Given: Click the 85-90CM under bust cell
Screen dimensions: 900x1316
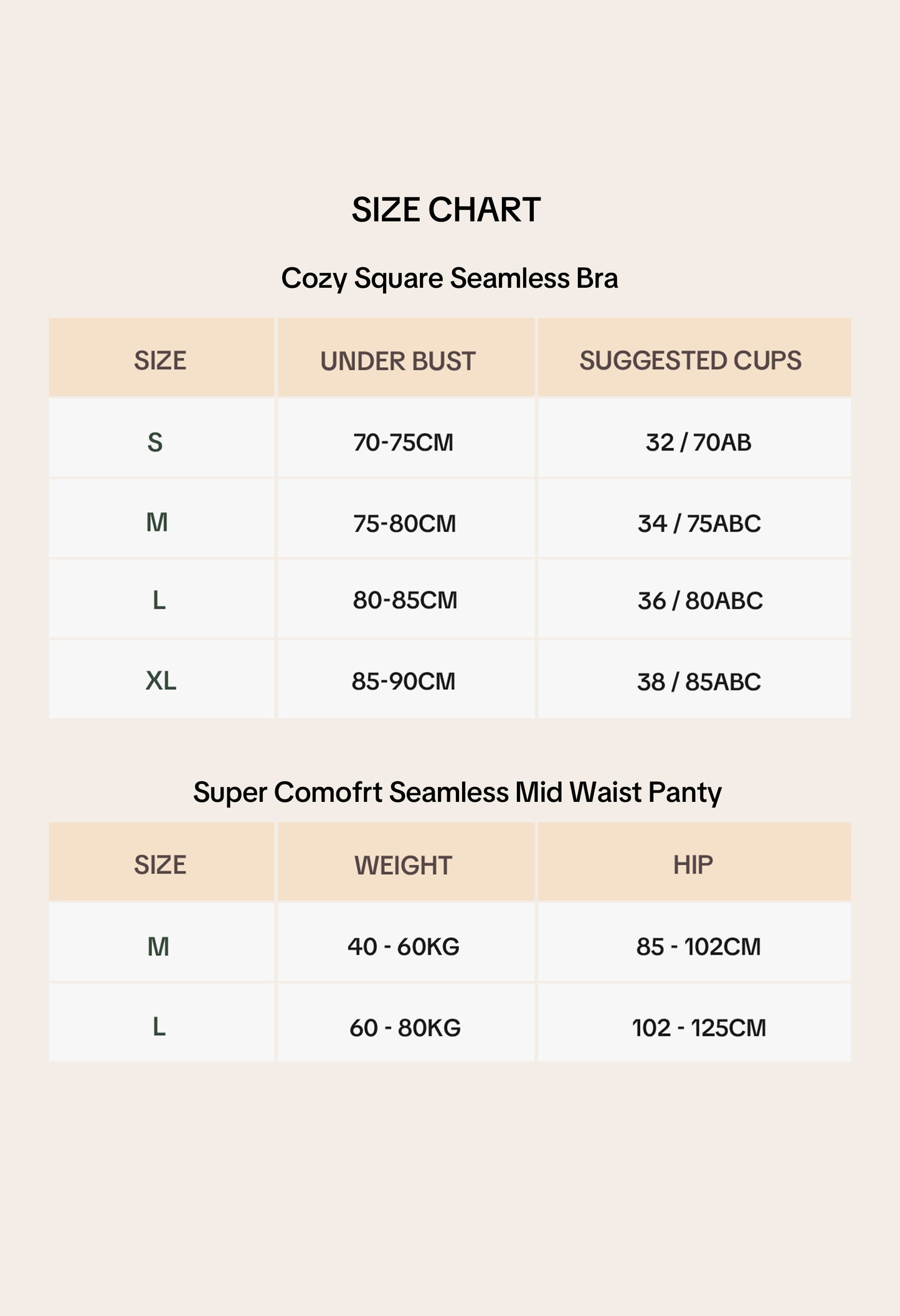Looking at the screenshot, I should (403, 681).
